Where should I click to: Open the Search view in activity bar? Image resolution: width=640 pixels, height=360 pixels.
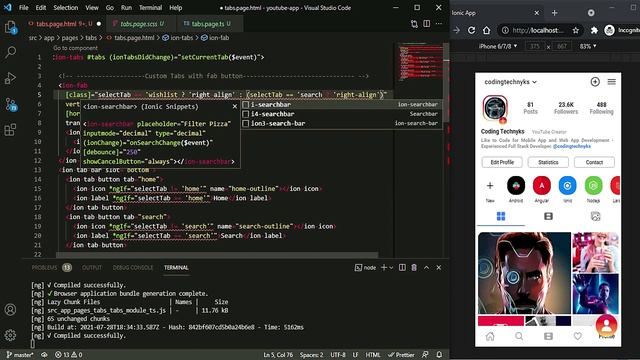pos(10,52)
